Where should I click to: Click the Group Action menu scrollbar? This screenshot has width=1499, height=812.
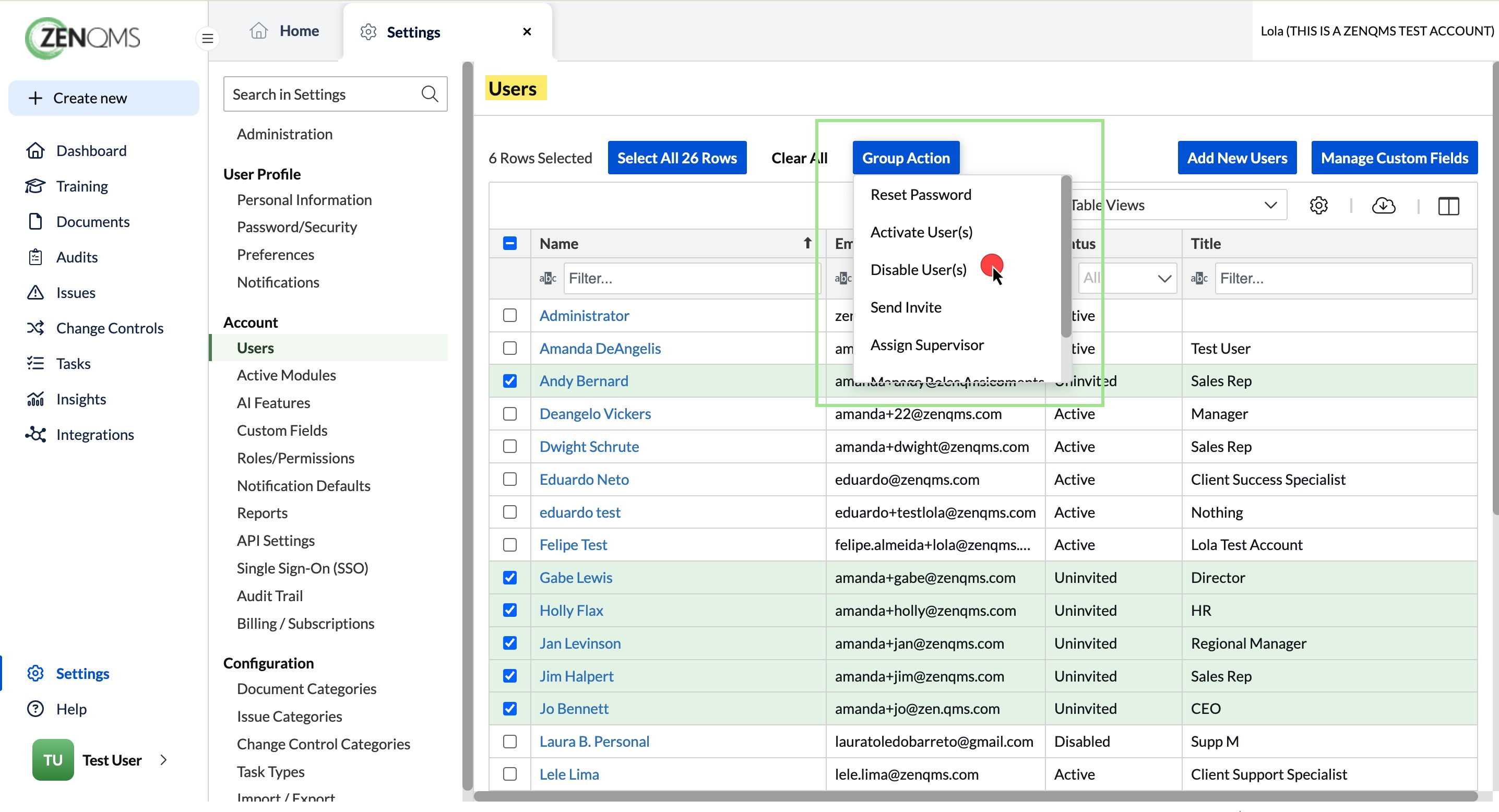pyautogui.click(x=1066, y=257)
